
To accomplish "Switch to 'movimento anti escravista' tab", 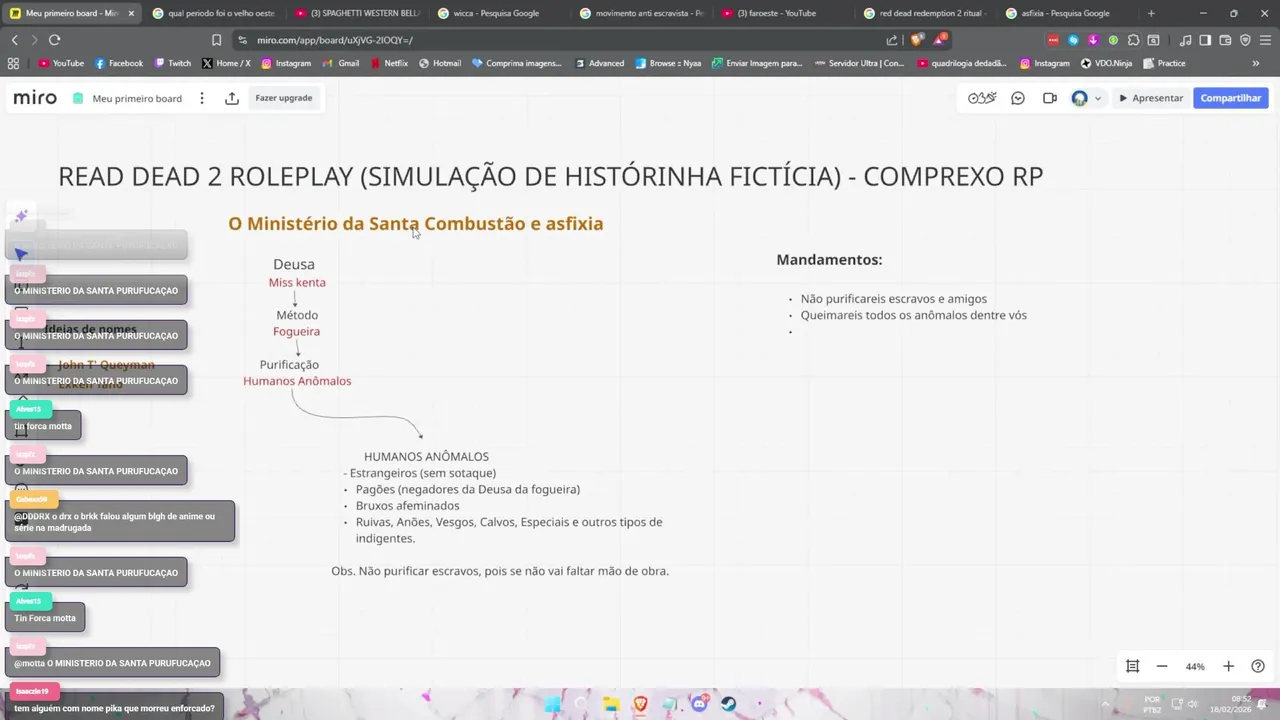I will pyautogui.click(x=642, y=13).
